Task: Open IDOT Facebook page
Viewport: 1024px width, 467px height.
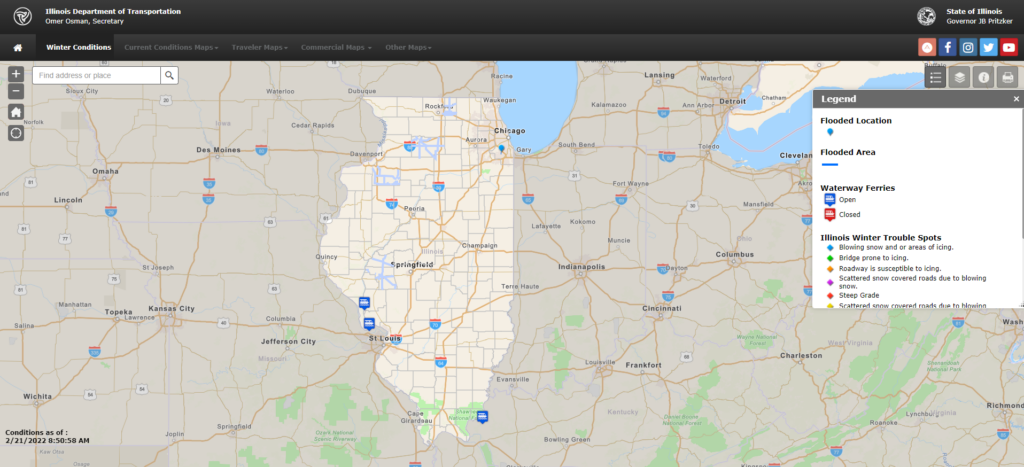Action: pyautogui.click(x=948, y=47)
